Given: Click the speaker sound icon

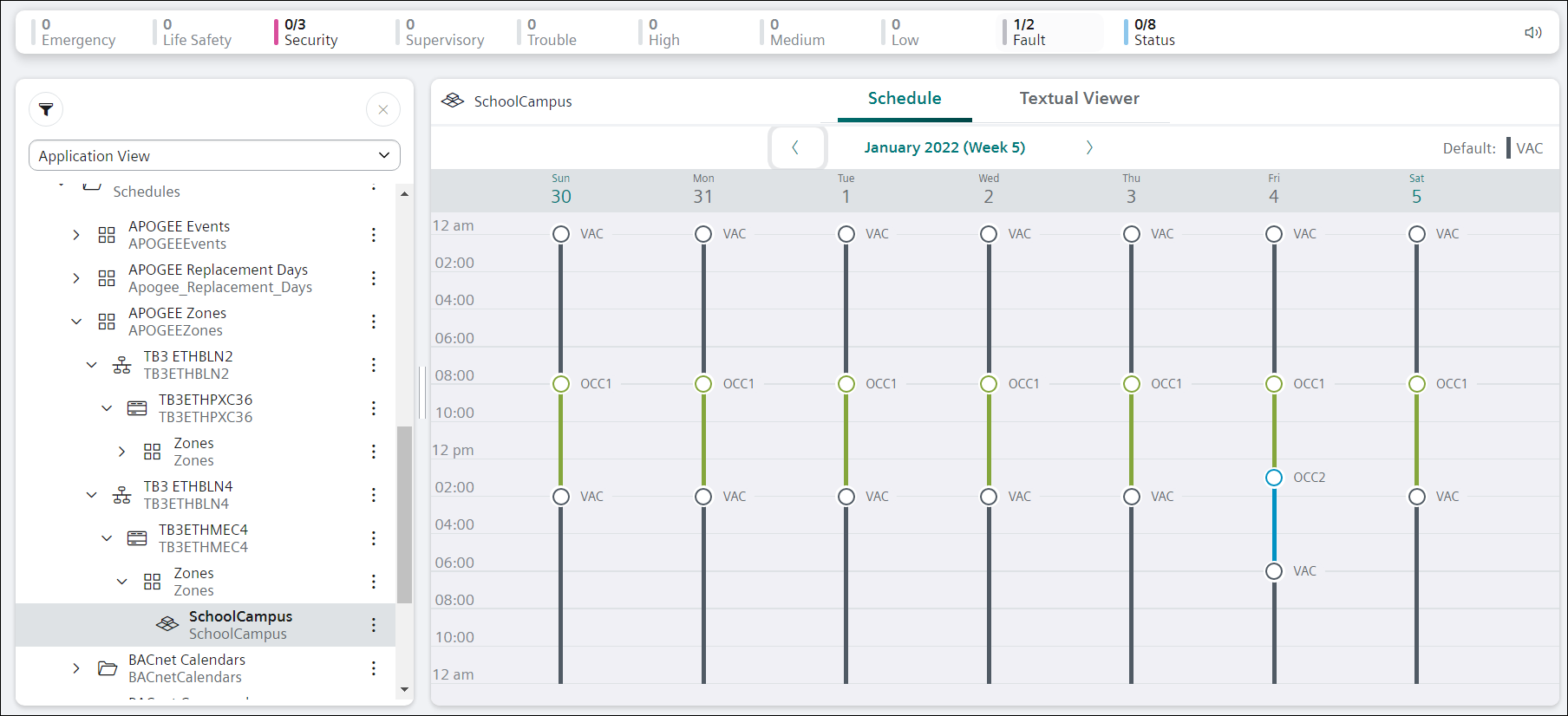Looking at the screenshot, I should click(x=1532, y=32).
